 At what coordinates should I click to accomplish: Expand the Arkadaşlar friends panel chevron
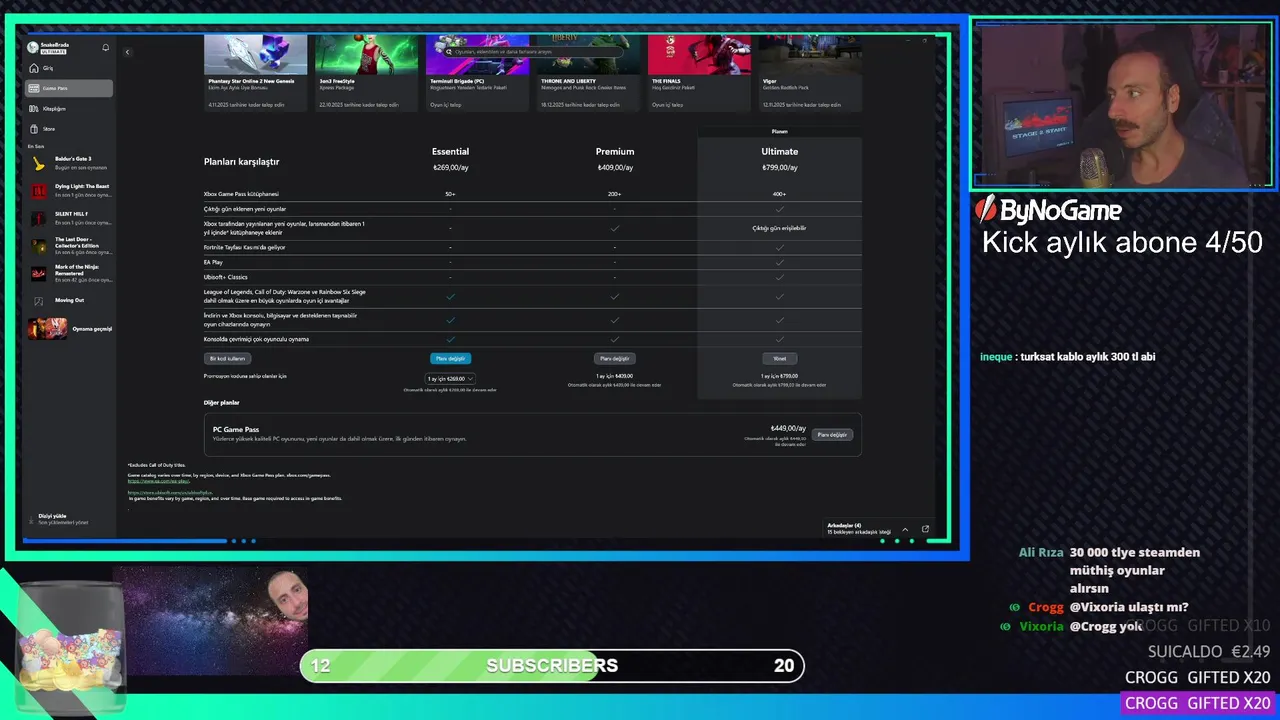click(905, 529)
